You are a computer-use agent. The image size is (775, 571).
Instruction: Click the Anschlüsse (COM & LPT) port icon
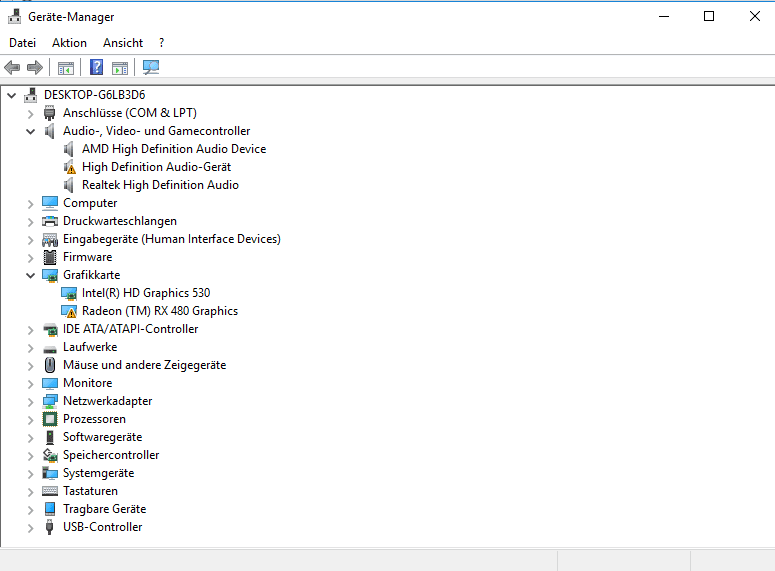point(49,113)
